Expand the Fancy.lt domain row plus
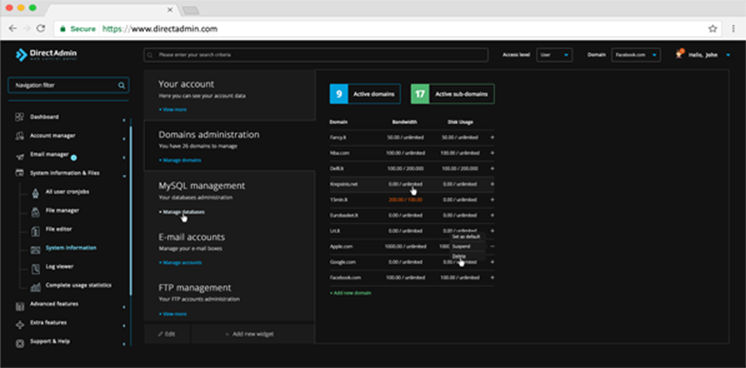 [492, 137]
